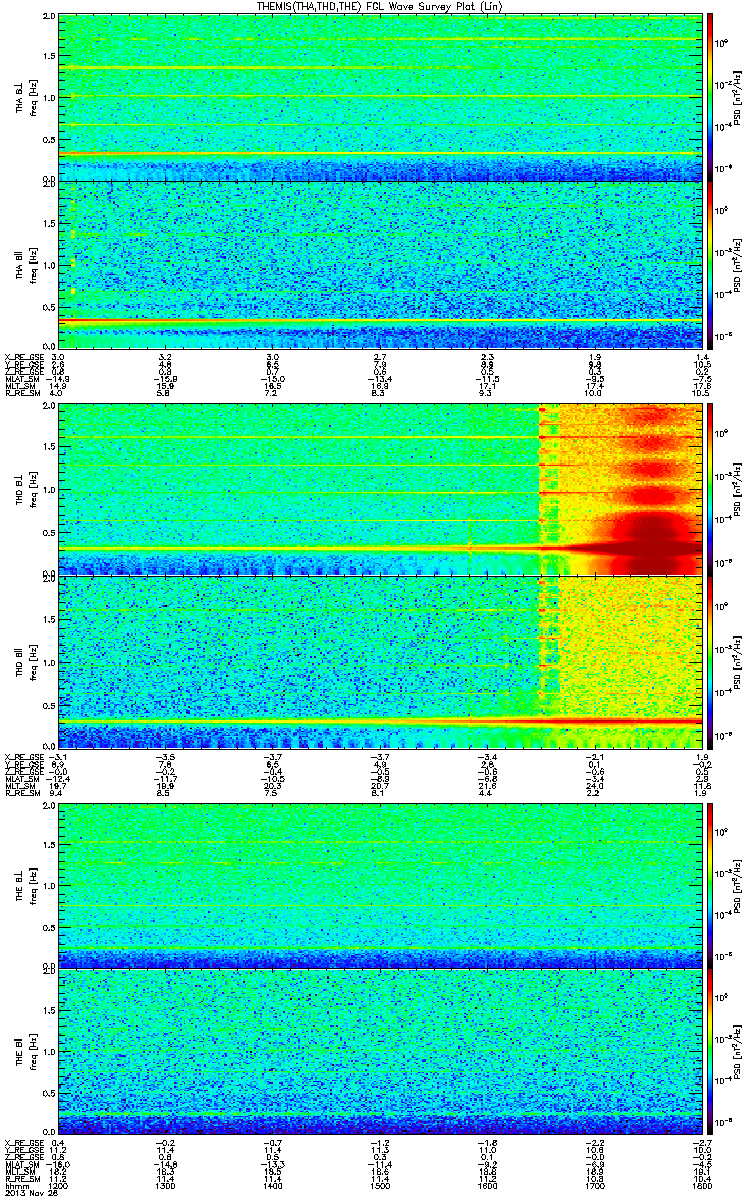Screen dimensions: 750x1200
Task: Select the THA Bll spectrogram panel
Action: [380, 264]
